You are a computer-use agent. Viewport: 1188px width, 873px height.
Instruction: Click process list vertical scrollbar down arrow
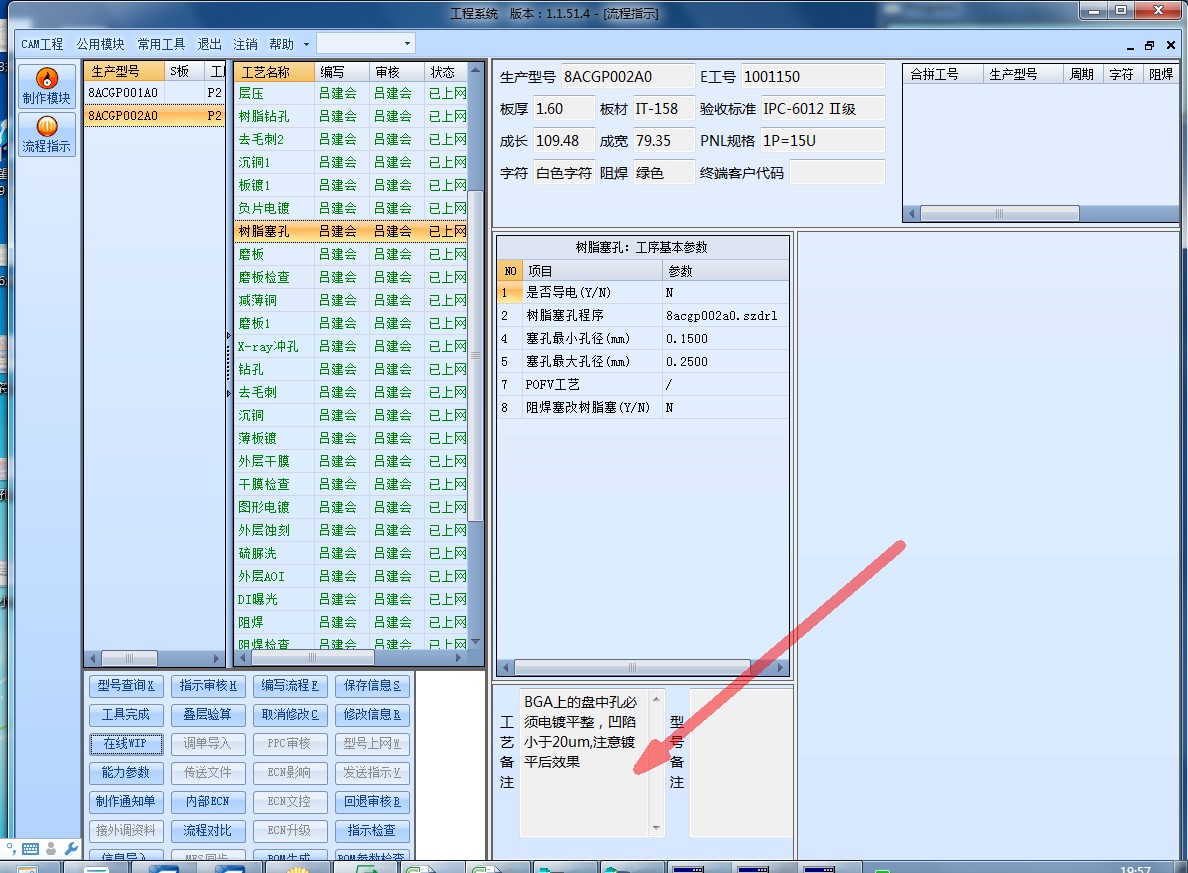(476, 642)
